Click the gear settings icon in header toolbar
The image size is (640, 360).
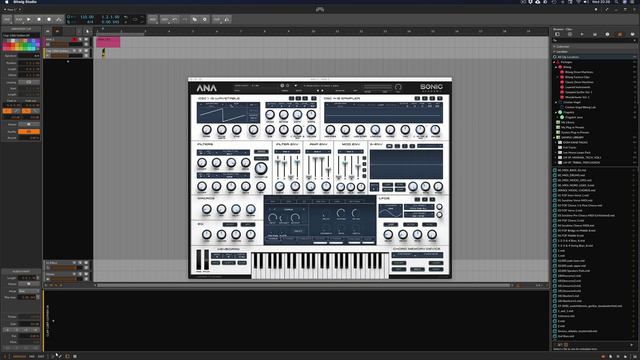pos(204,19)
